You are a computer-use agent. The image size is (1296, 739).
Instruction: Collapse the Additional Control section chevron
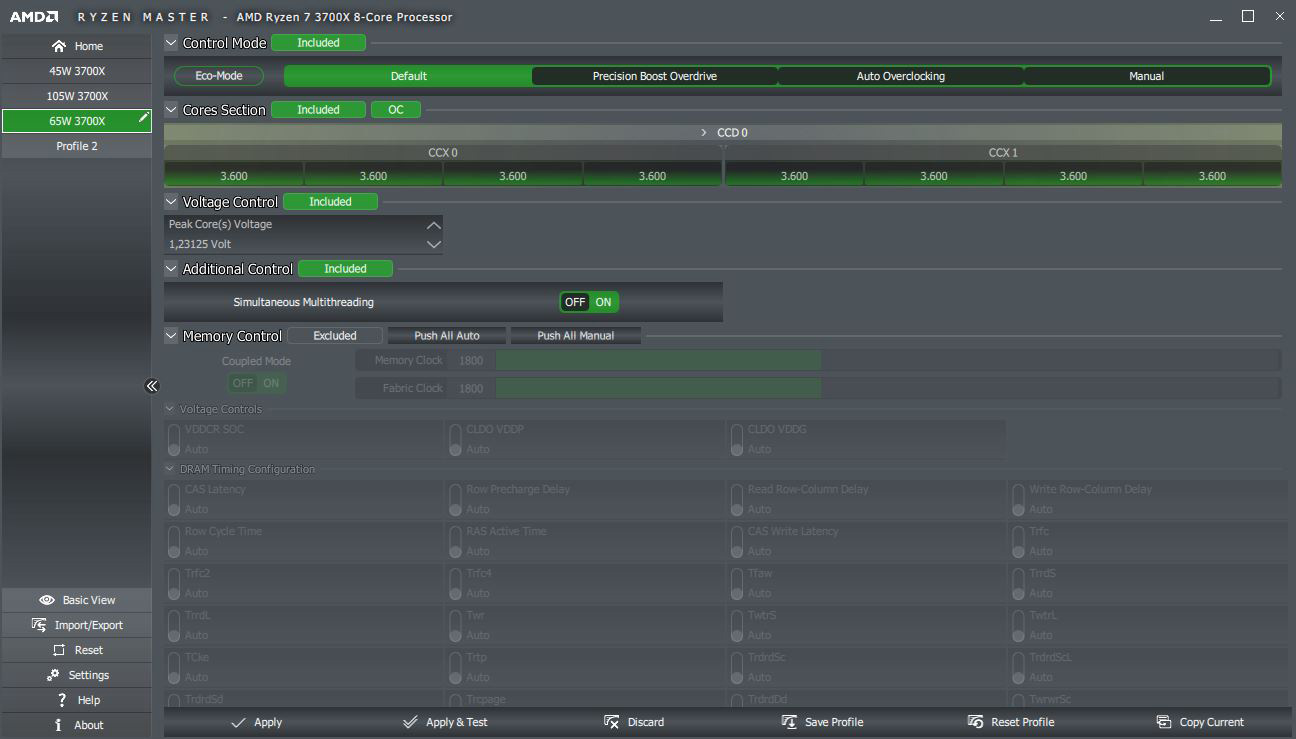coord(171,269)
